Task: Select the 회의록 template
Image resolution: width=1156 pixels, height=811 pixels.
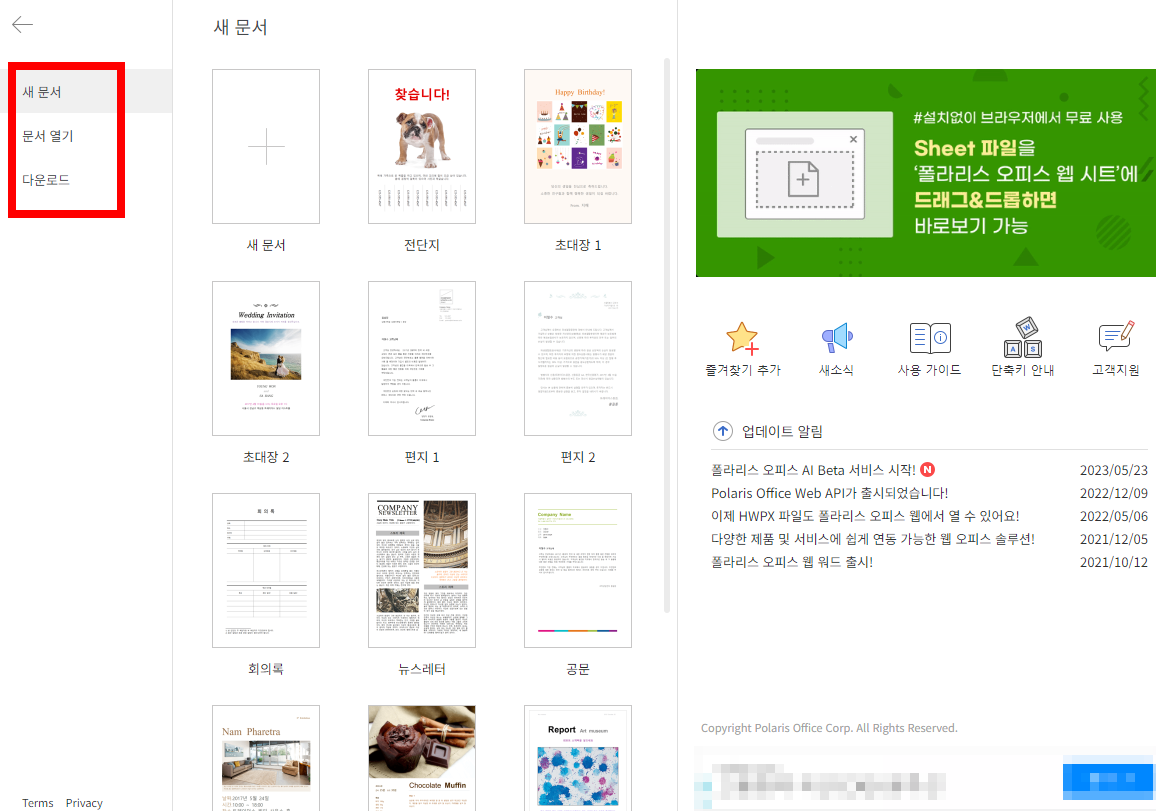Action: click(265, 570)
